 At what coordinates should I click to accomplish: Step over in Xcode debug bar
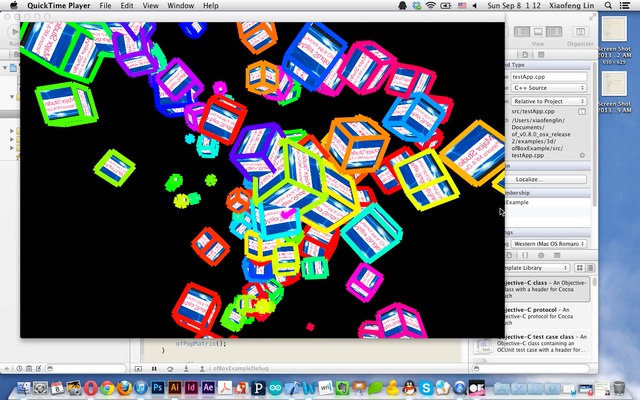click(x=170, y=369)
